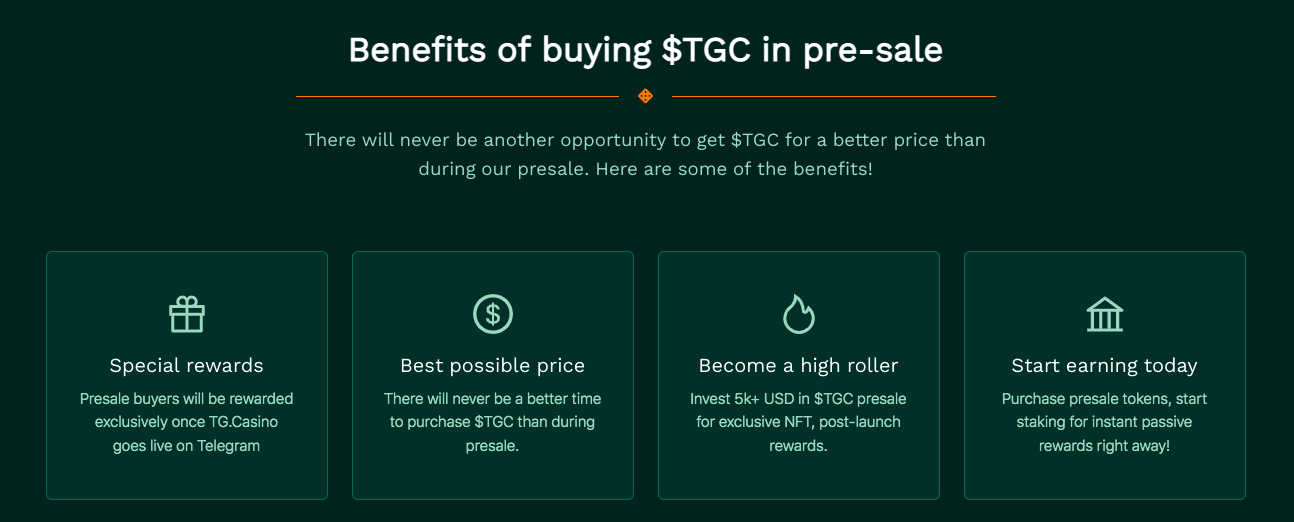This screenshot has width=1294, height=522.
Task: Click the gift box icon
Action: [x=187, y=314]
